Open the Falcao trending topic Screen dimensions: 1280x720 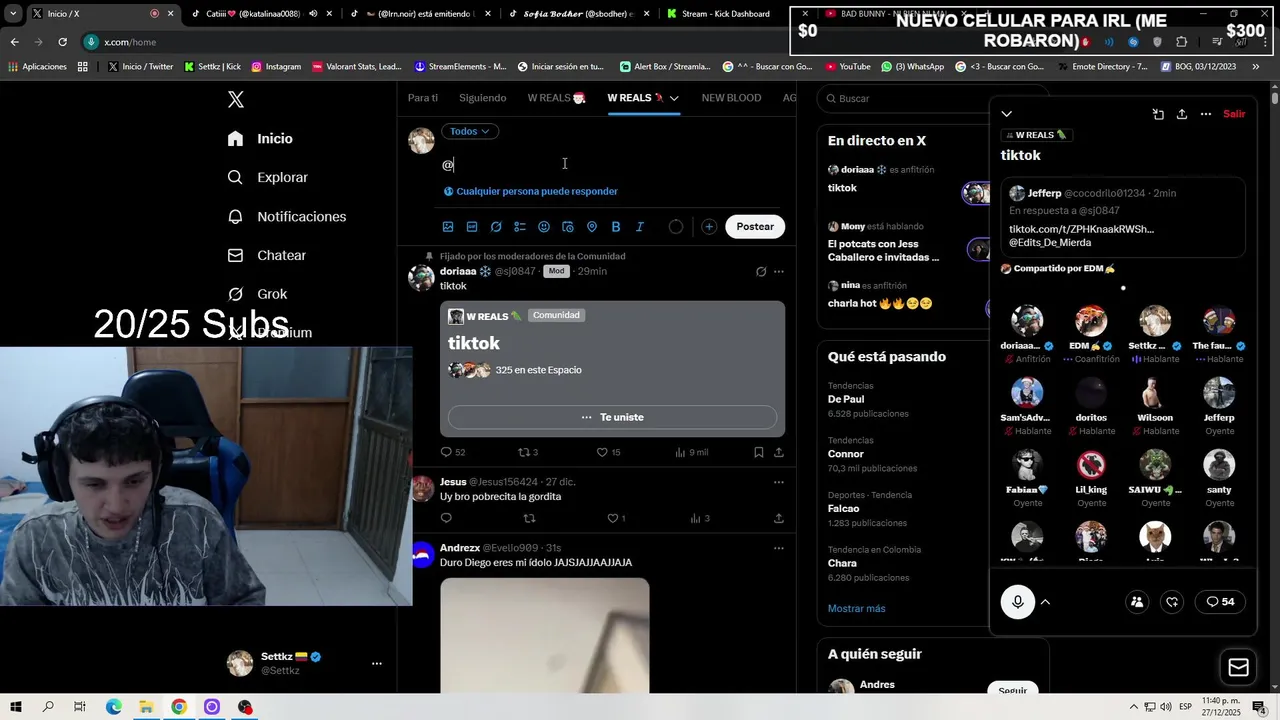click(x=843, y=508)
